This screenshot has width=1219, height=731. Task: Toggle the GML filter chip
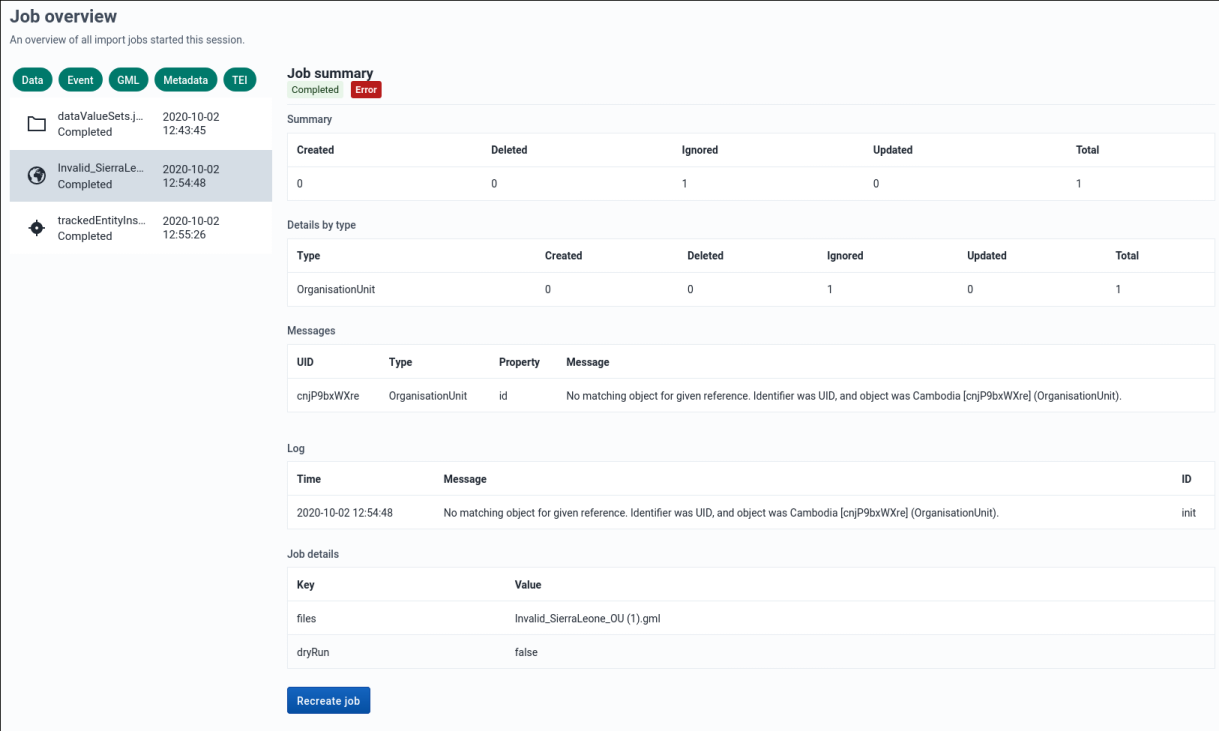(128, 80)
